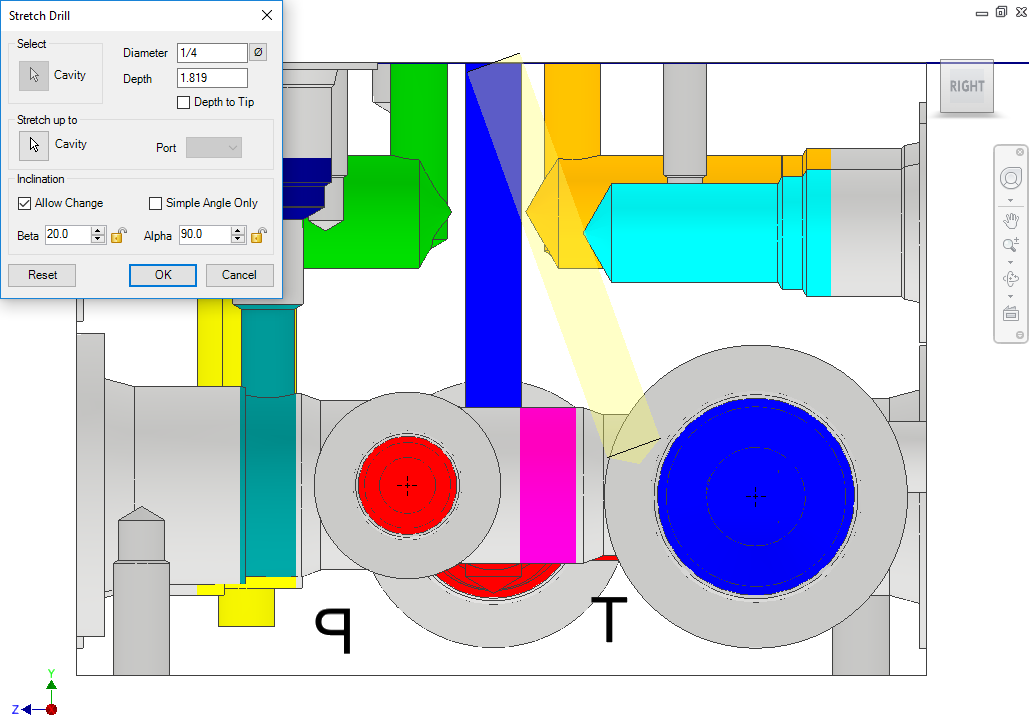
Task: Click the Select Cavity arrow button
Action: tap(33, 75)
